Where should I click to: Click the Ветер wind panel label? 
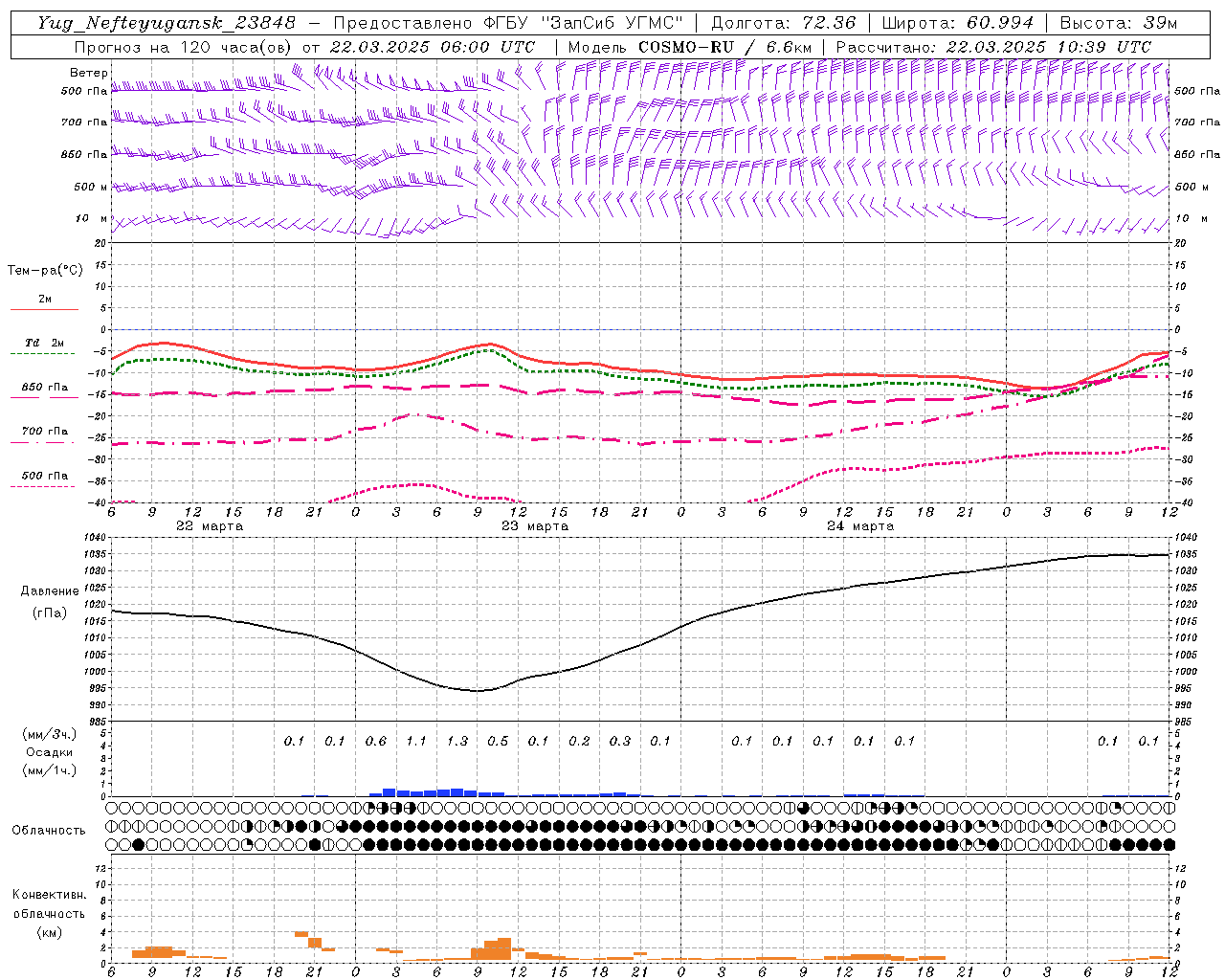tap(88, 73)
